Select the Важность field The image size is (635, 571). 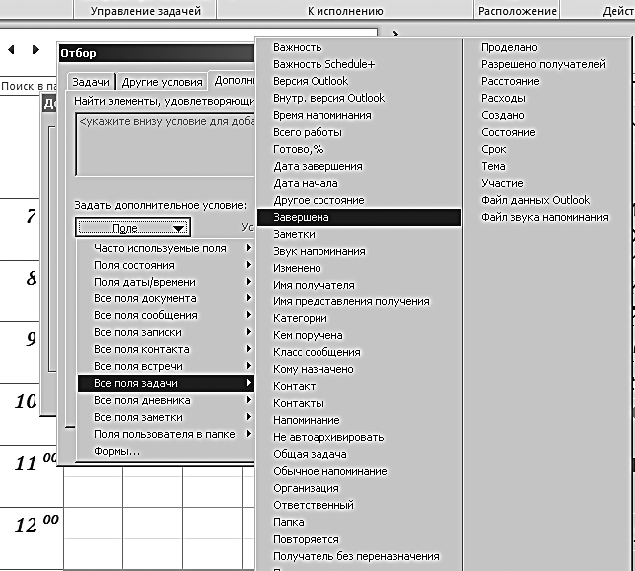click(297, 47)
